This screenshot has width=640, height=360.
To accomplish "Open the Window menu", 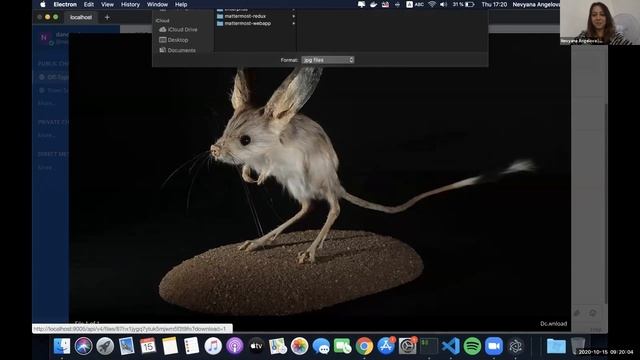I will 157,4.
